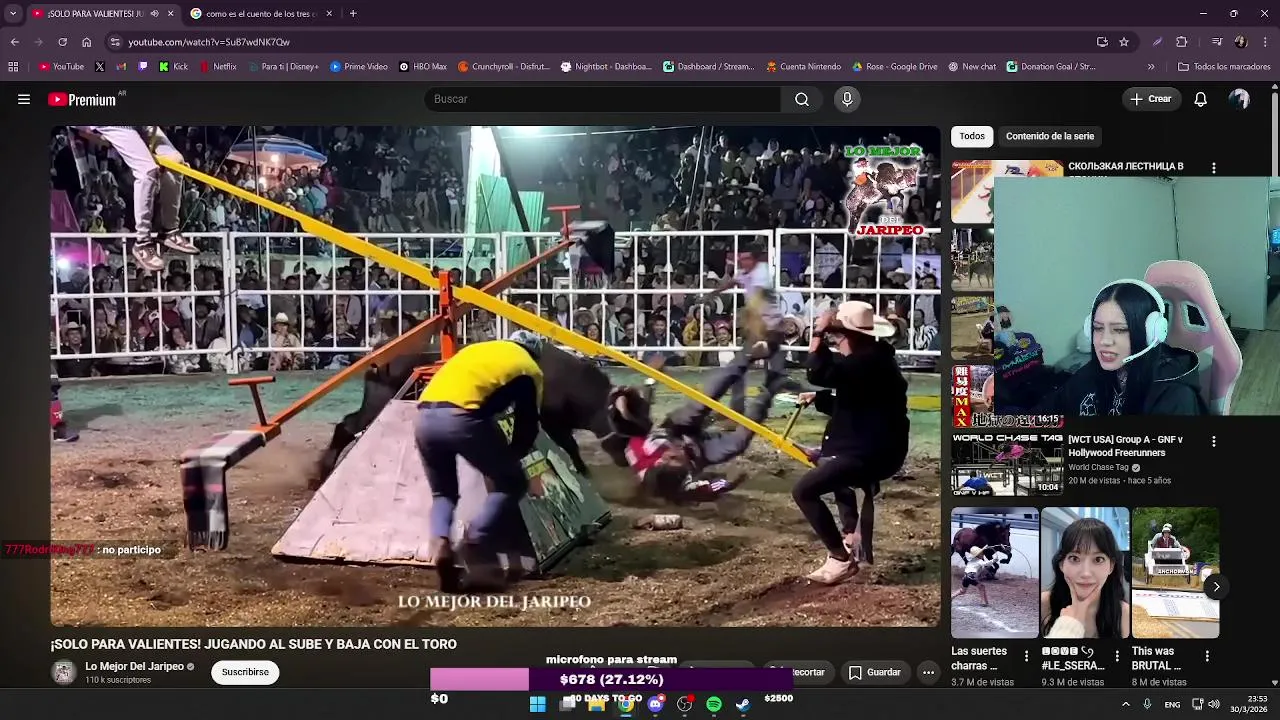The width and height of the screenshot is (1280, 720).
Task: Open #LE_SSERA short thumbnail
Action: pos(1085,572)
